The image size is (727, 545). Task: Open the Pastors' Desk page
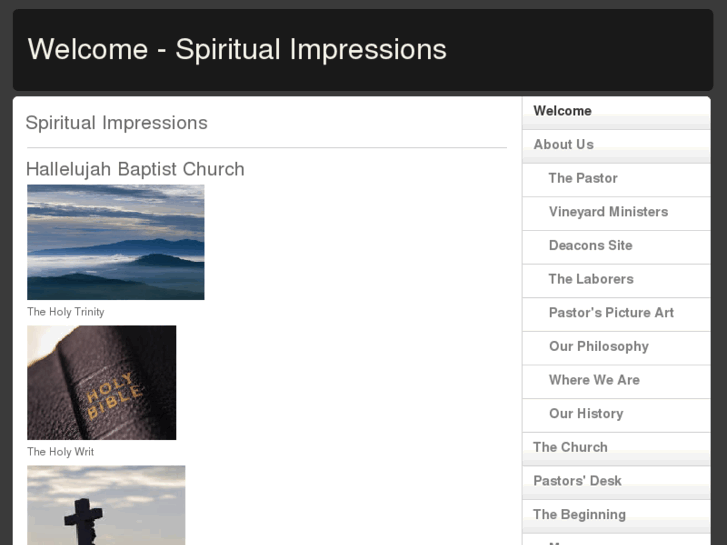(x=577, y=481)
